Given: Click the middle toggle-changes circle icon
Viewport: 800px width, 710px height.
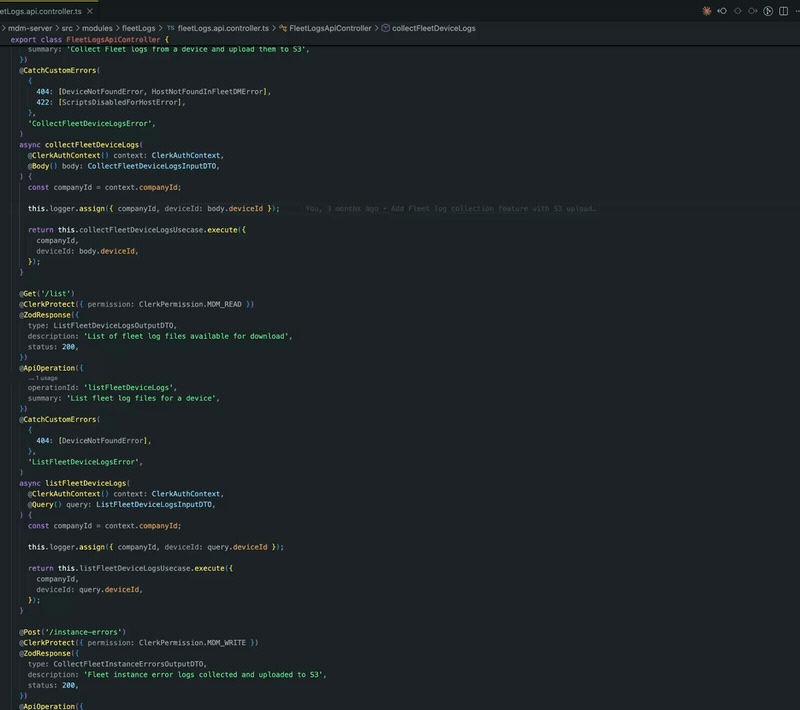Looking at the screenshot, I should (738, 11).
